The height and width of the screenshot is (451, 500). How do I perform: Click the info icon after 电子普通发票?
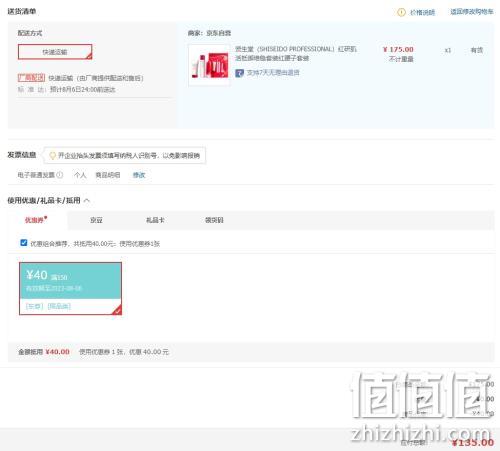60,175
